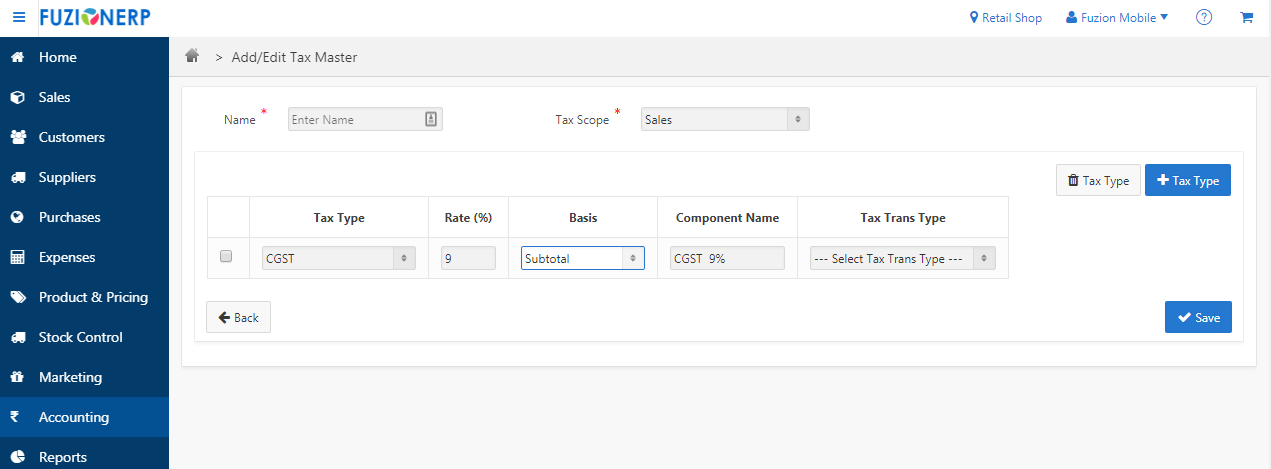Viewport: 1271px width, 469px height.
Task: Open the Tax Type CGST dropdown
Action: [x=338, y=258]
